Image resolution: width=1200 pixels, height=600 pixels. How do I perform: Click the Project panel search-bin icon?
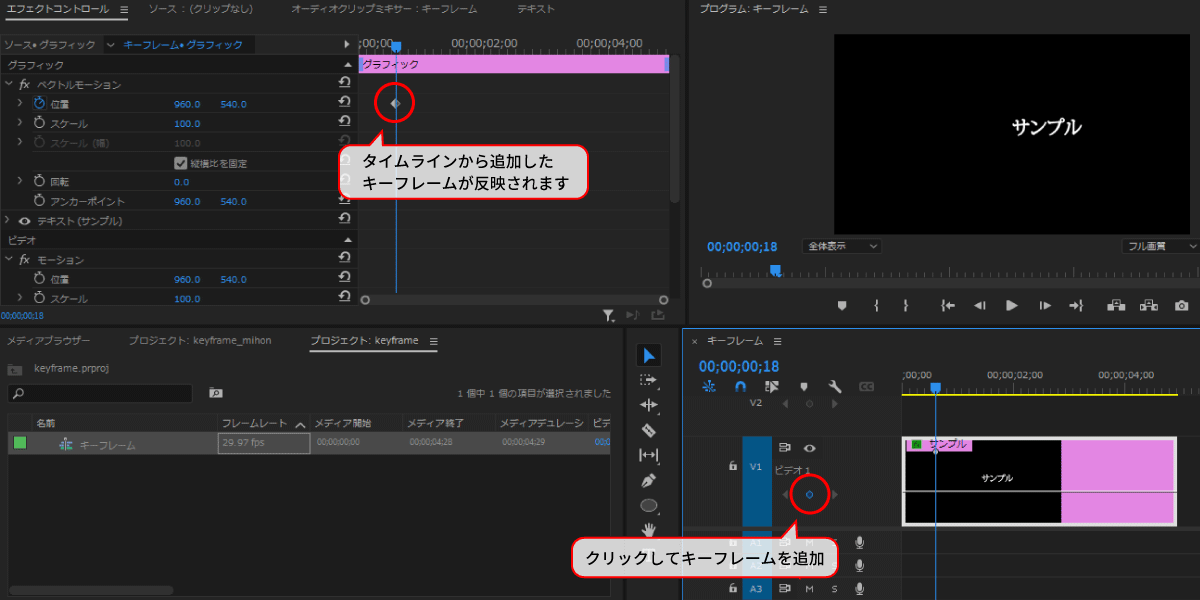pos(215,393)
